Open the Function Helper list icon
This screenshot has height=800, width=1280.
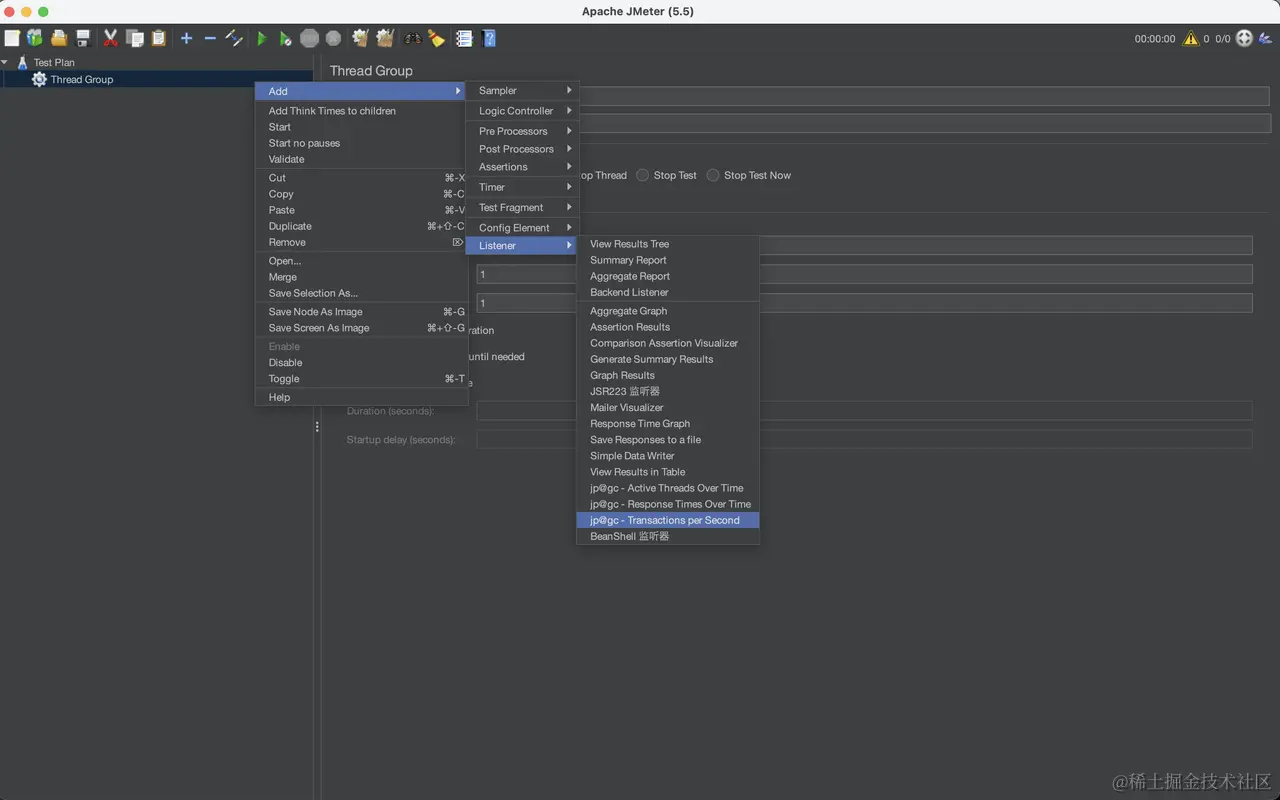(464, 38)
